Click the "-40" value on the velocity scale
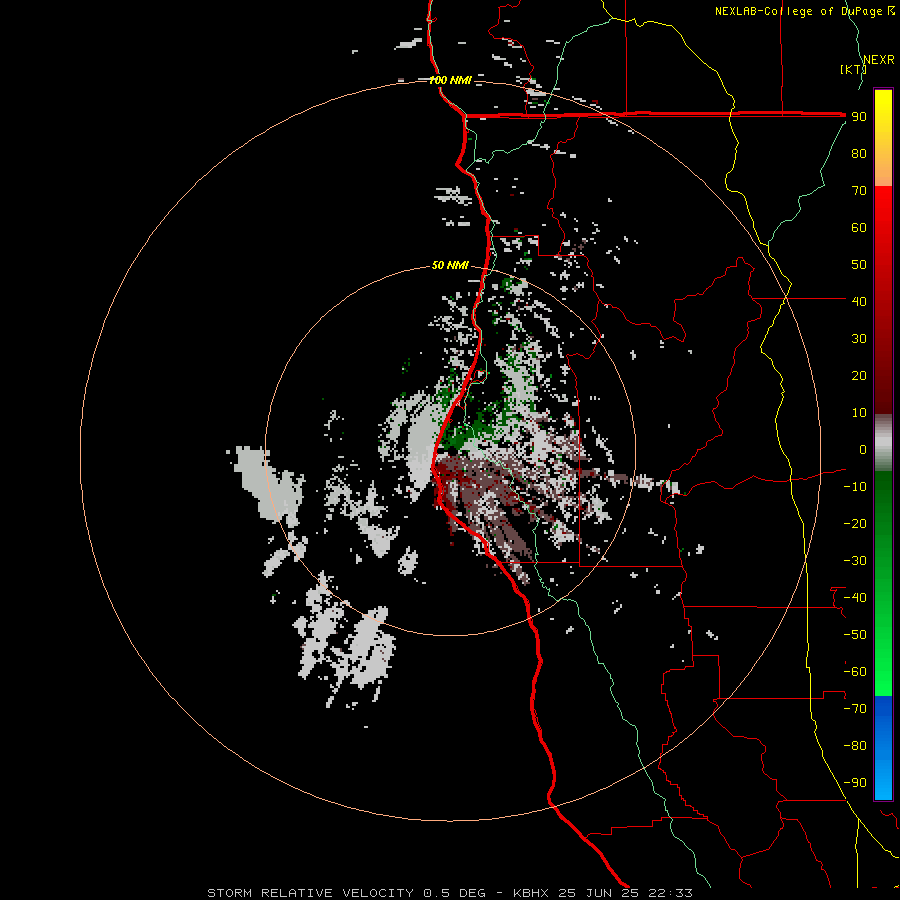Viewport: 900px width, 900px height. point(855,598)
